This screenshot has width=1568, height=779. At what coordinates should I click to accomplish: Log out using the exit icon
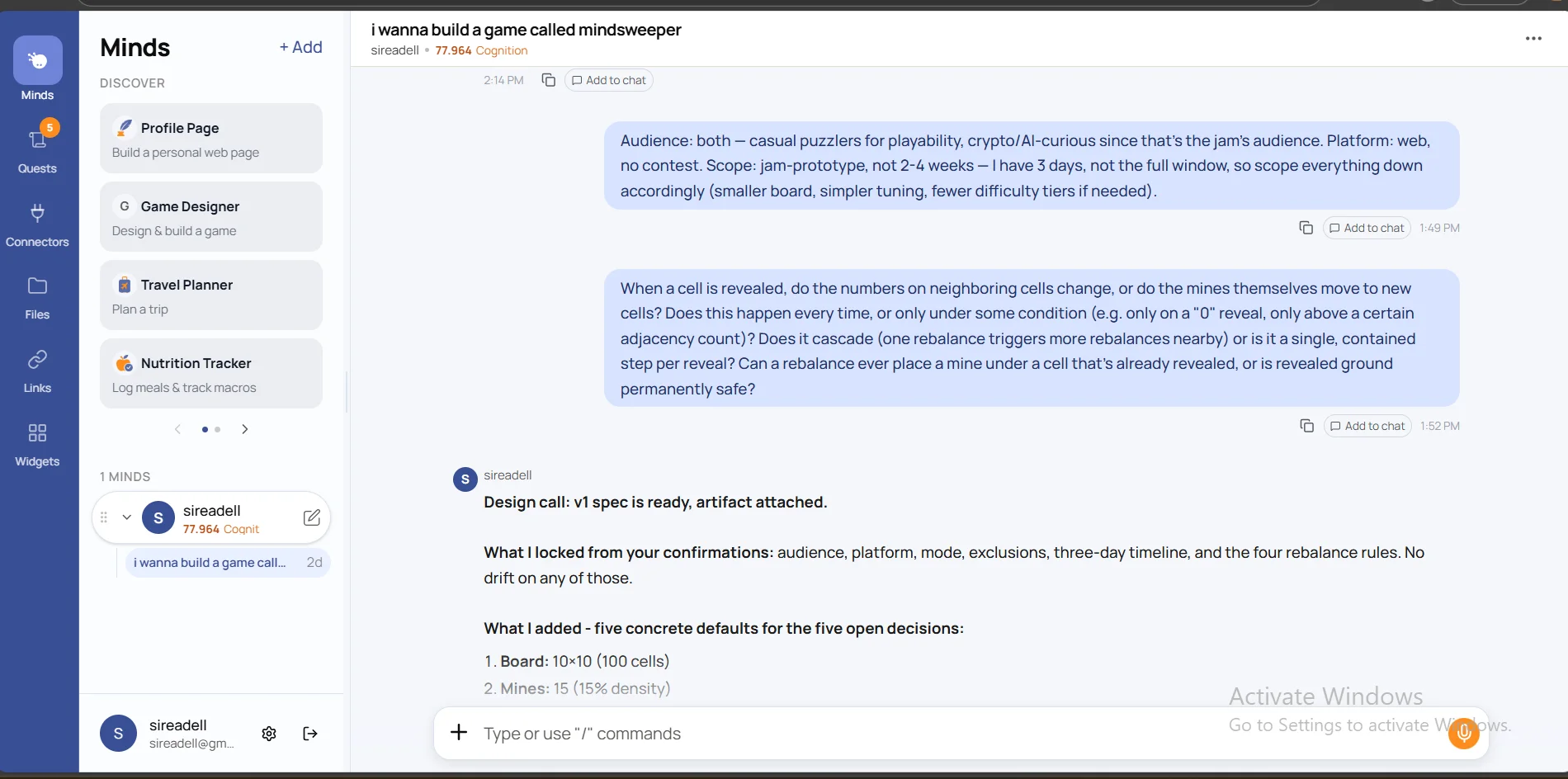point(310,734)
